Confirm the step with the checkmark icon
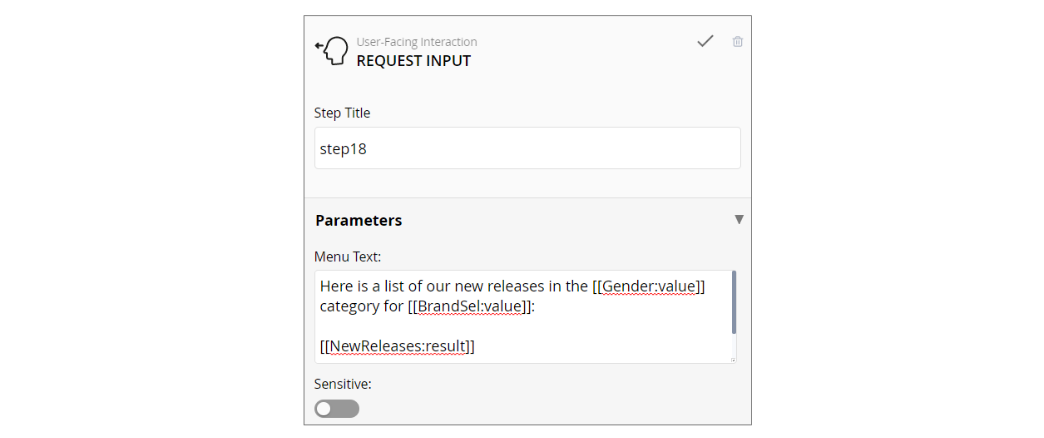 click(705, 41)
